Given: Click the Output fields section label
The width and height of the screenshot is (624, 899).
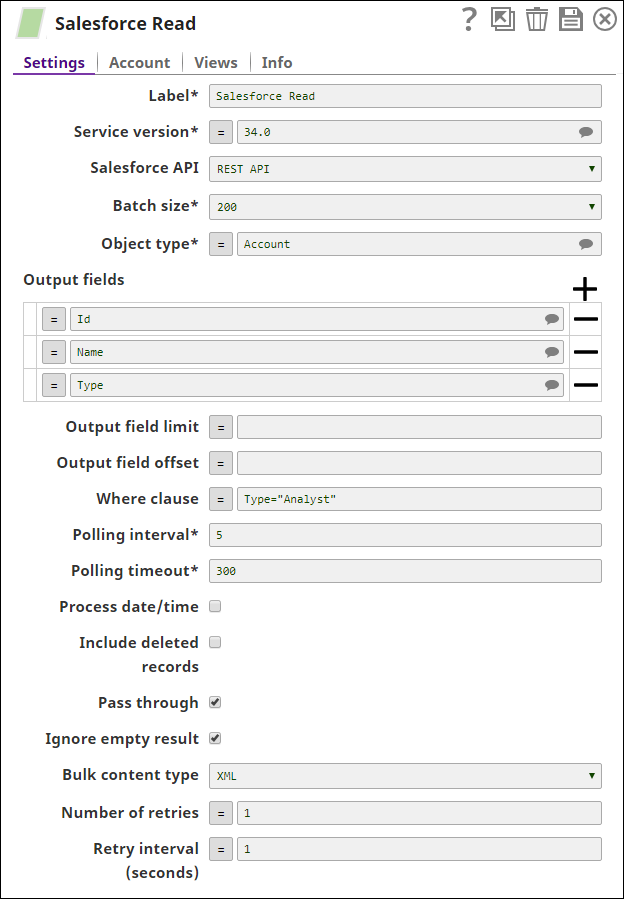Looking at the screenshot, I should pos(74,280).
